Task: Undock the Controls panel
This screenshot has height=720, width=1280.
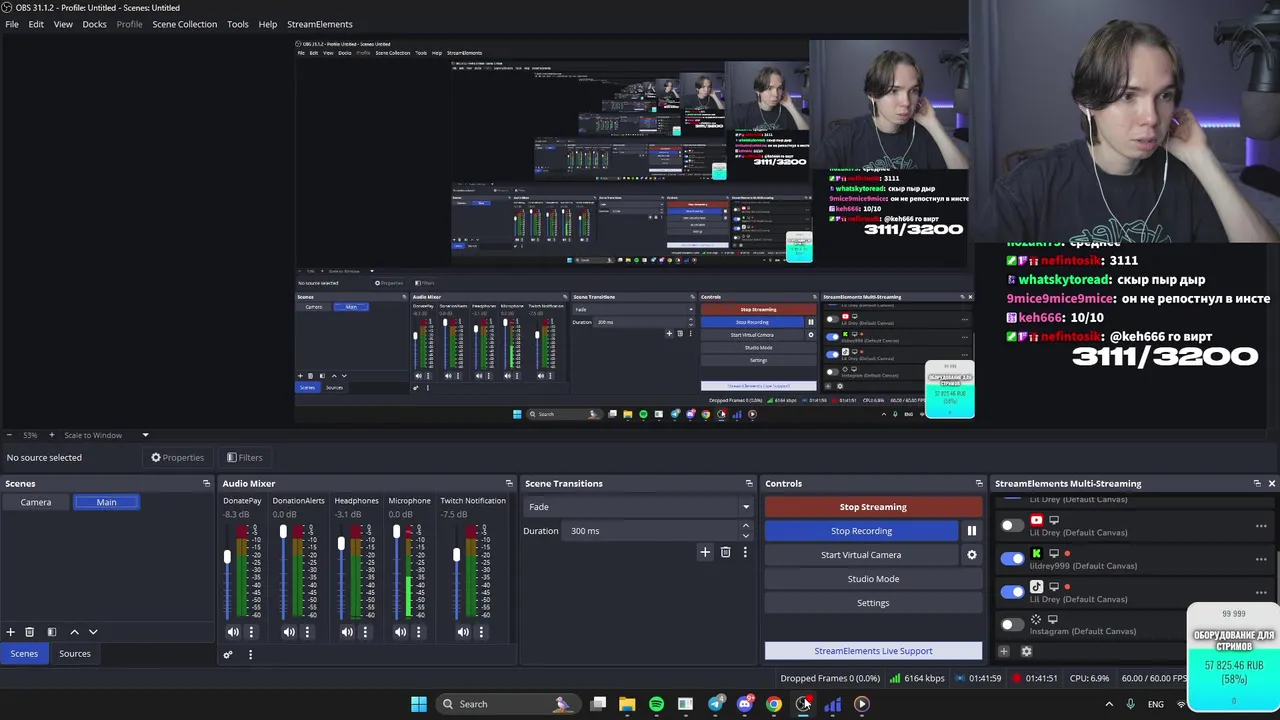Action: pos(979,484)
